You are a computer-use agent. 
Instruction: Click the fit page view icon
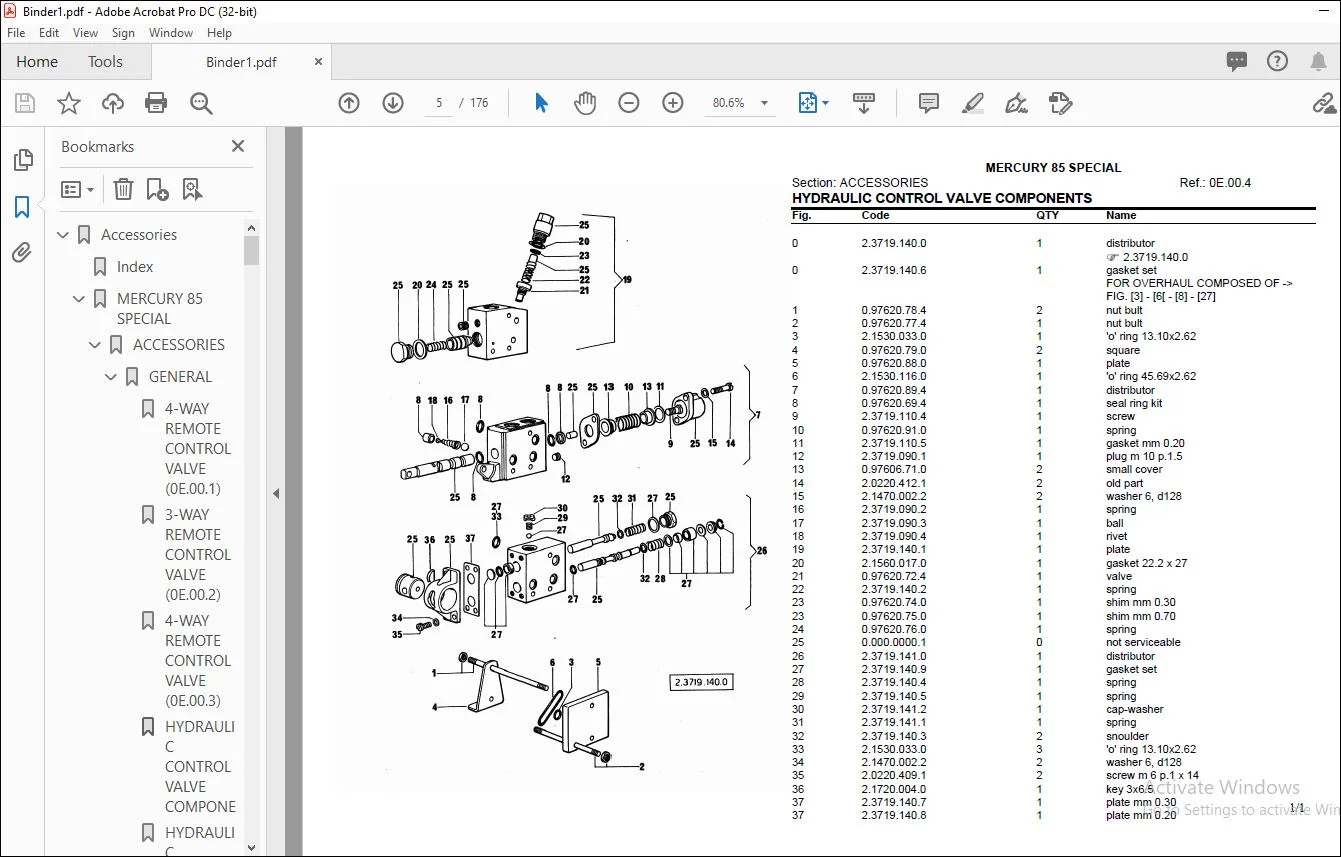(x=807, y=103)
